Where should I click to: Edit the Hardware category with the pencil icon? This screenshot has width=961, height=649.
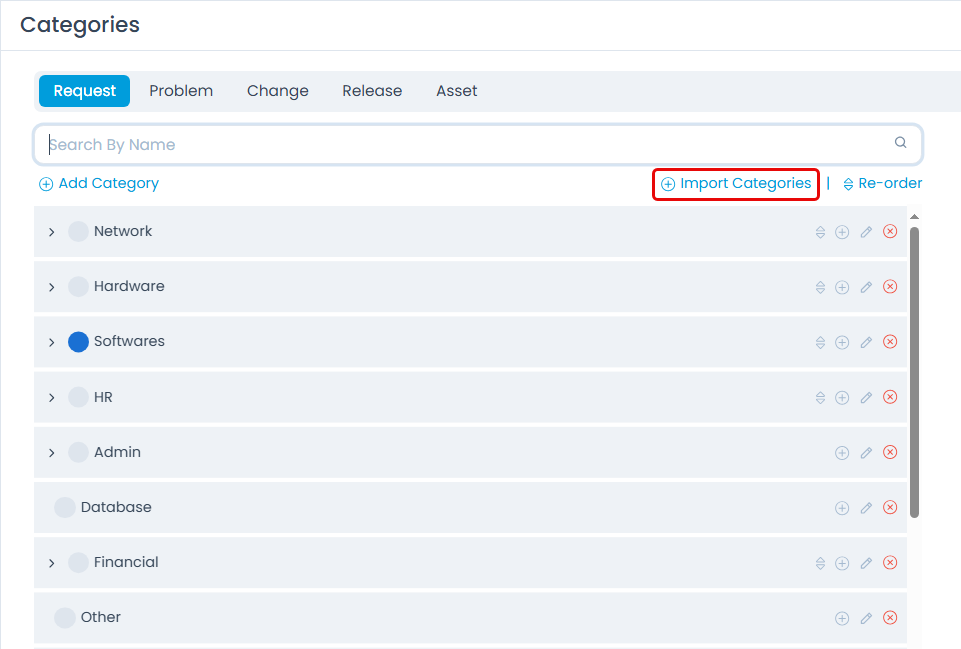click(866, 286)
